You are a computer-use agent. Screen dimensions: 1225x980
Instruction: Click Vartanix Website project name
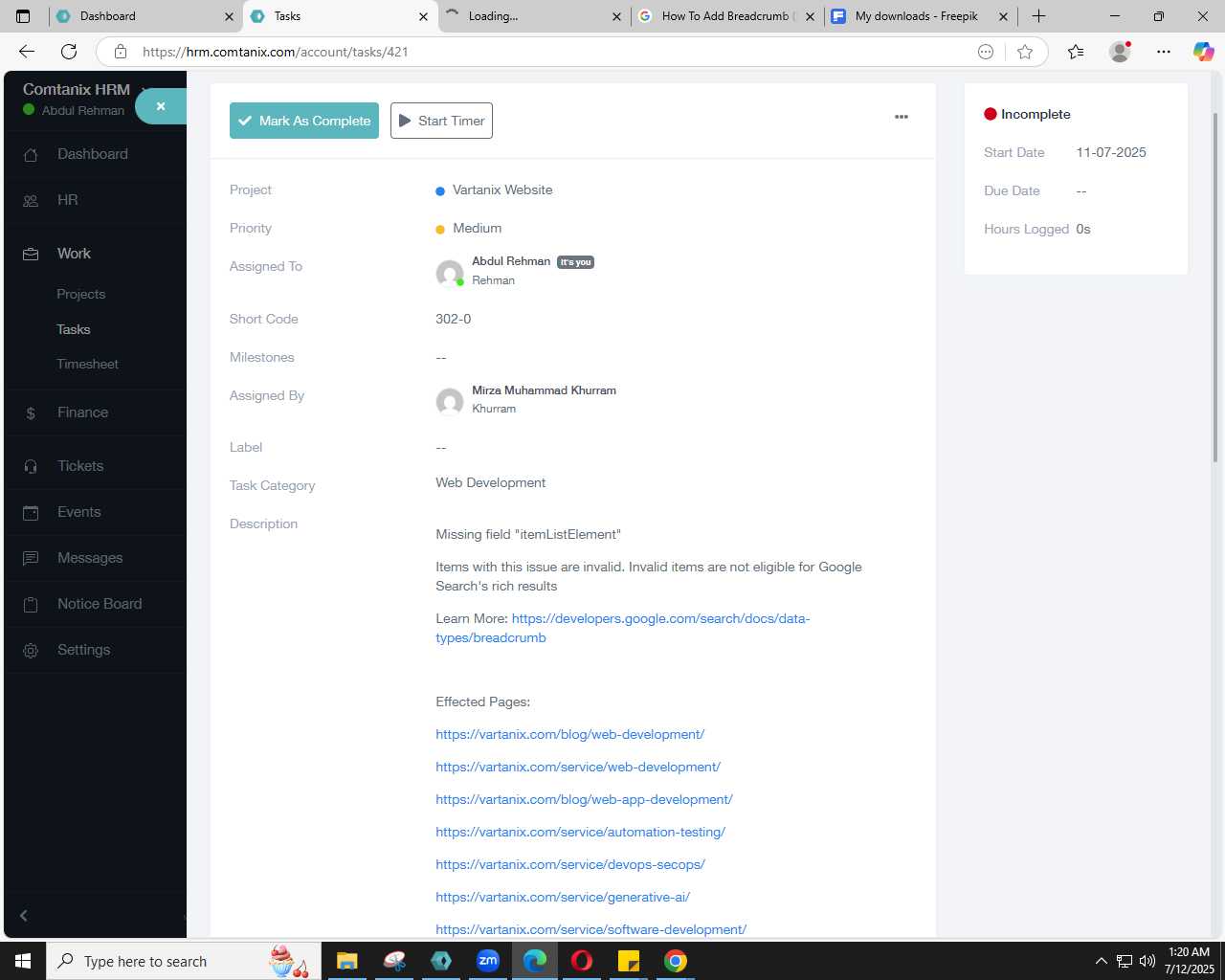(x=502, y=189)
